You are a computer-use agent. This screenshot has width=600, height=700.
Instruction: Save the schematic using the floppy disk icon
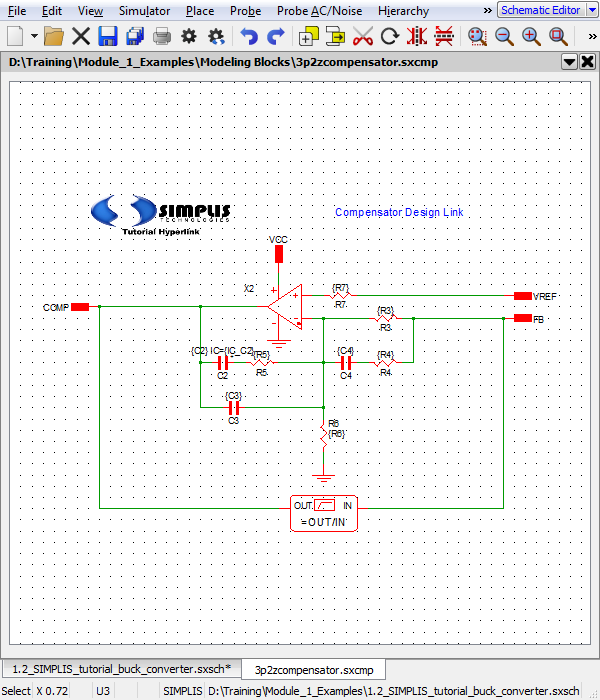[108, 36]
